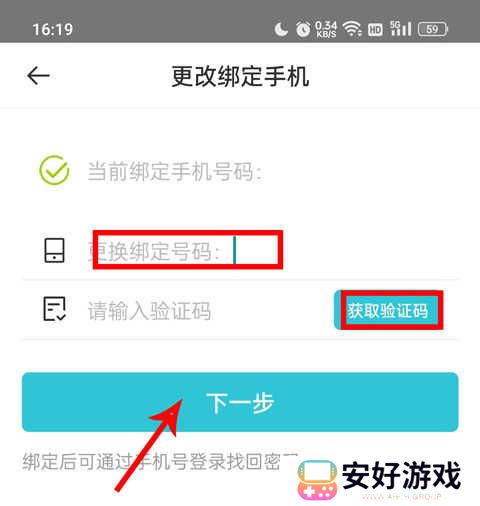Tap the 下一步 next step button
Image resolution: width=480 pixels, height=506 pixels.
point(240,402)
